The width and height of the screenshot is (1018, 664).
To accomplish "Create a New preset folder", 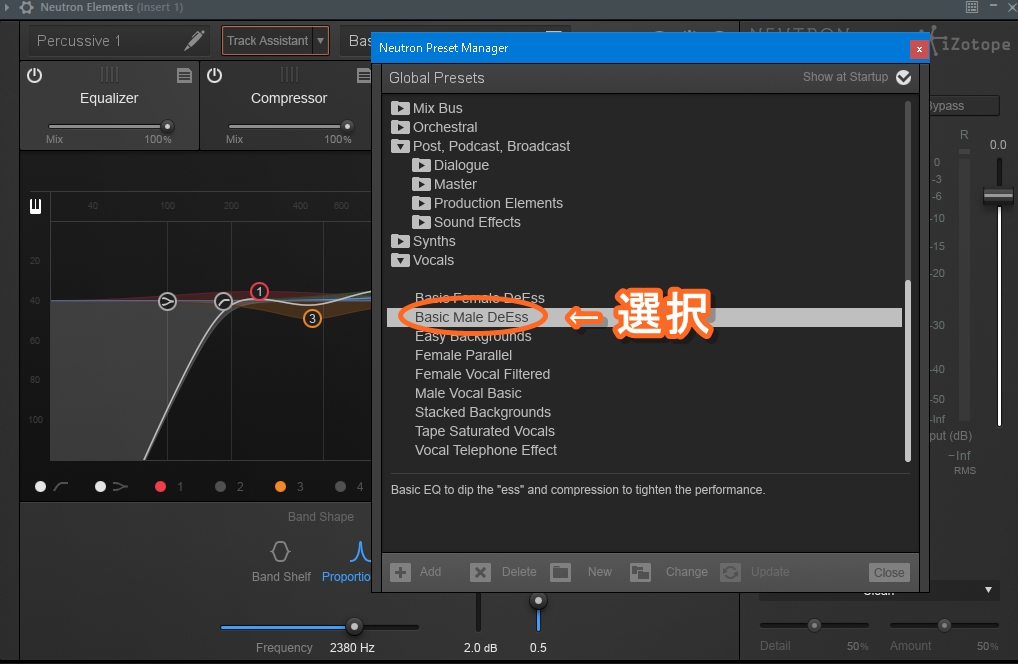I will click(x=560, y=572).
